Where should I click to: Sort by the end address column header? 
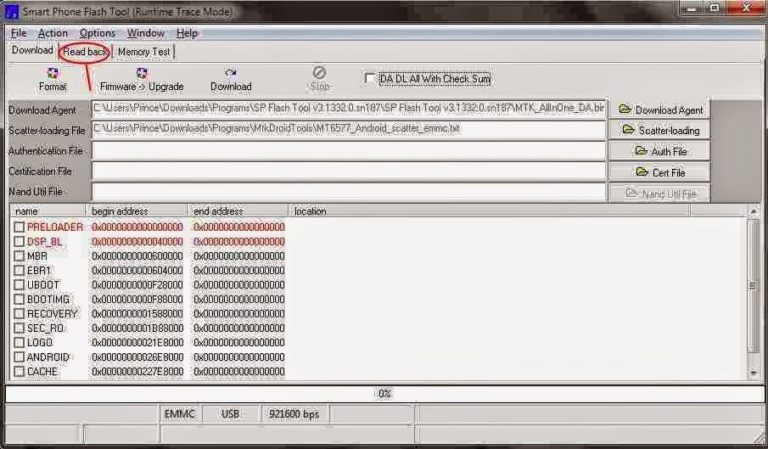pyautogui.click(x=239, y=211)
